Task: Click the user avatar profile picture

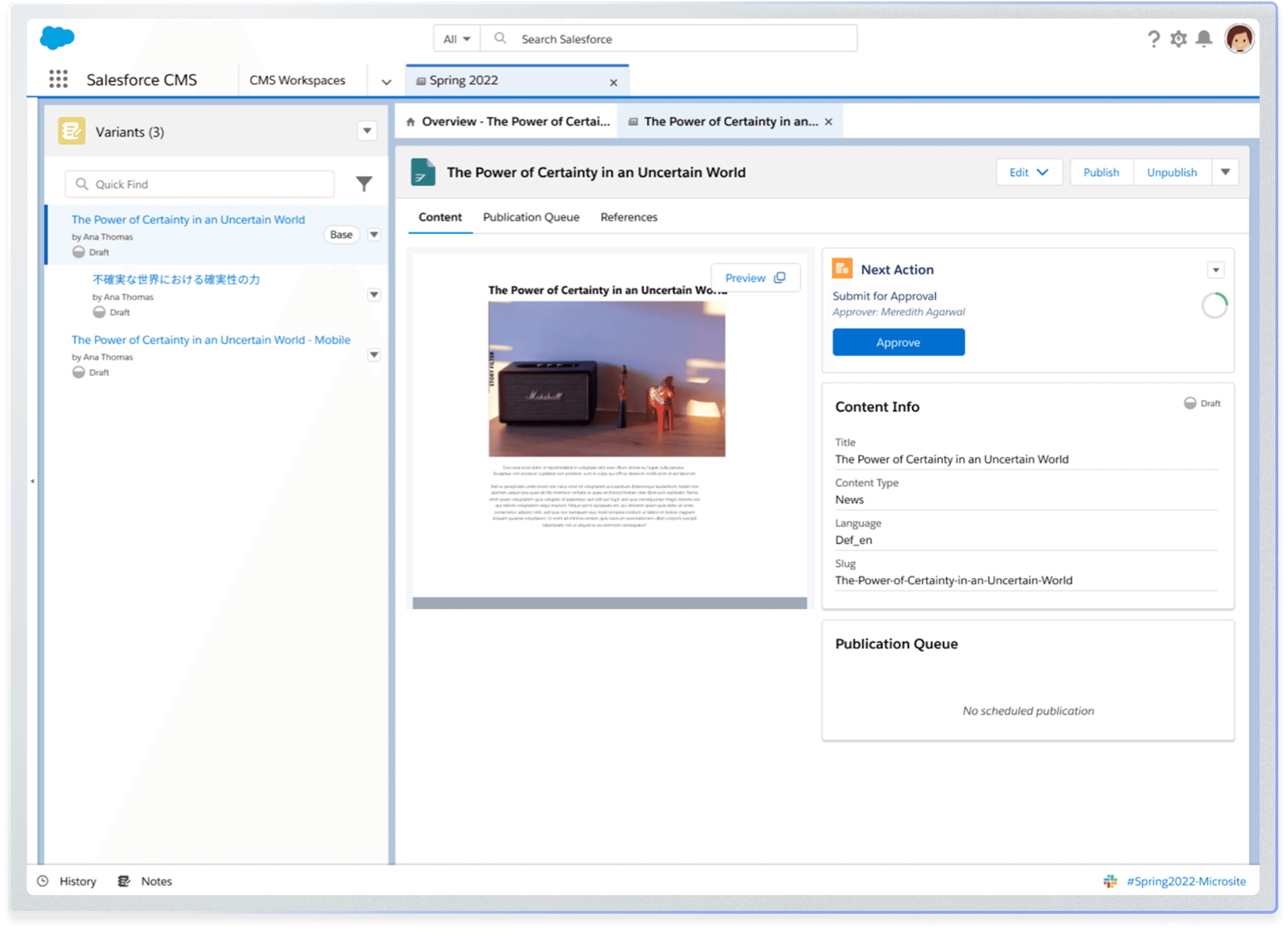Action: (1239, 39)
